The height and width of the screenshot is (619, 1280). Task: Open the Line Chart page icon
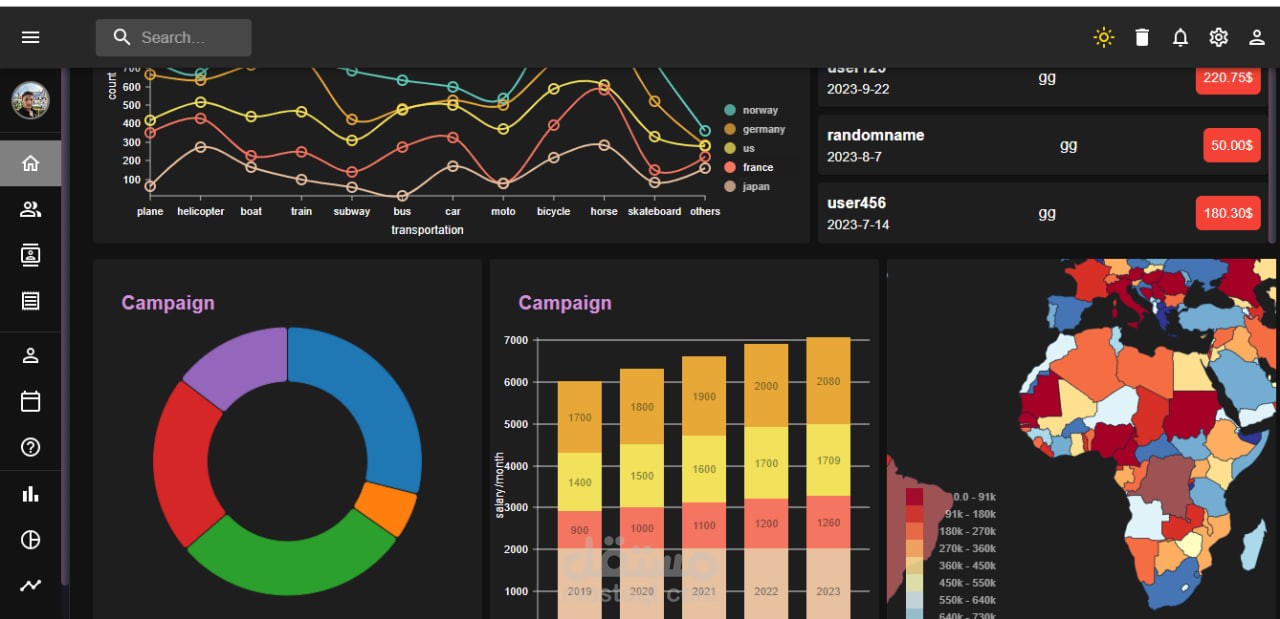[x=30, y=585]
